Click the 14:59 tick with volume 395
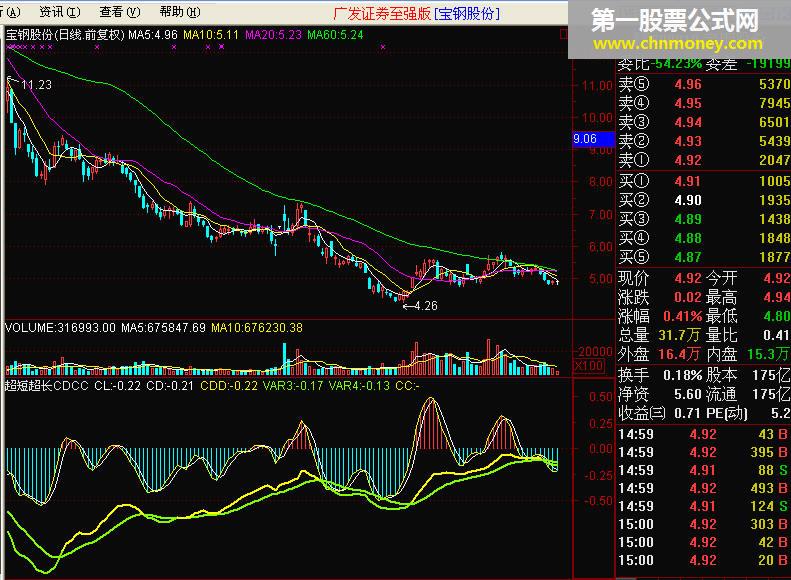The width and height of the screenshot is (791, 580). pos(704,452)
